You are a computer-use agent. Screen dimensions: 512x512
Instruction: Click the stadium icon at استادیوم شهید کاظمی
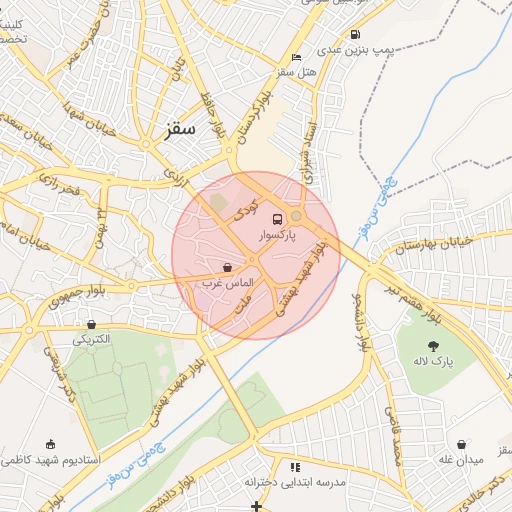(x=50, y=444)
